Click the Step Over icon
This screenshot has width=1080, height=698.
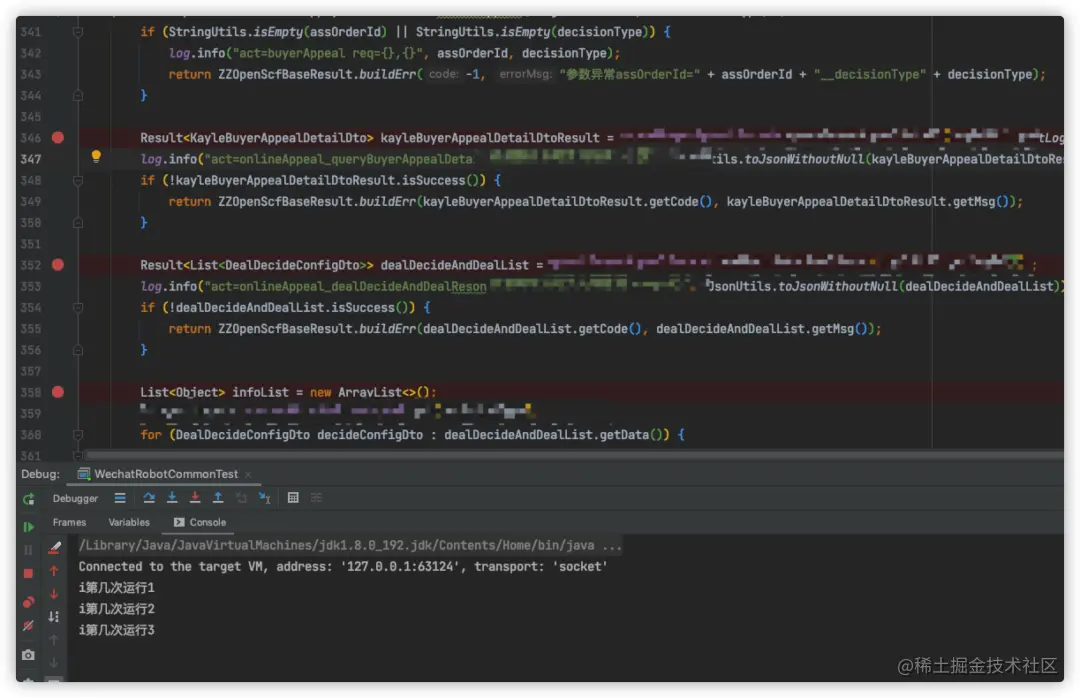click(x=149, y=497)
